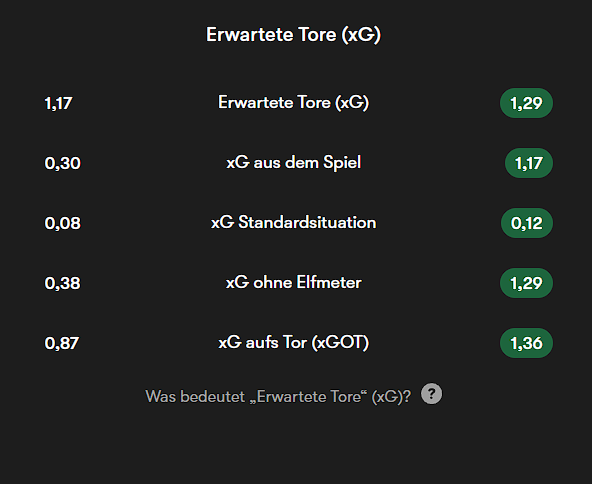The image size is (592, 484).
Task: Click the left value 0,08
Action: tap(62, 224)
